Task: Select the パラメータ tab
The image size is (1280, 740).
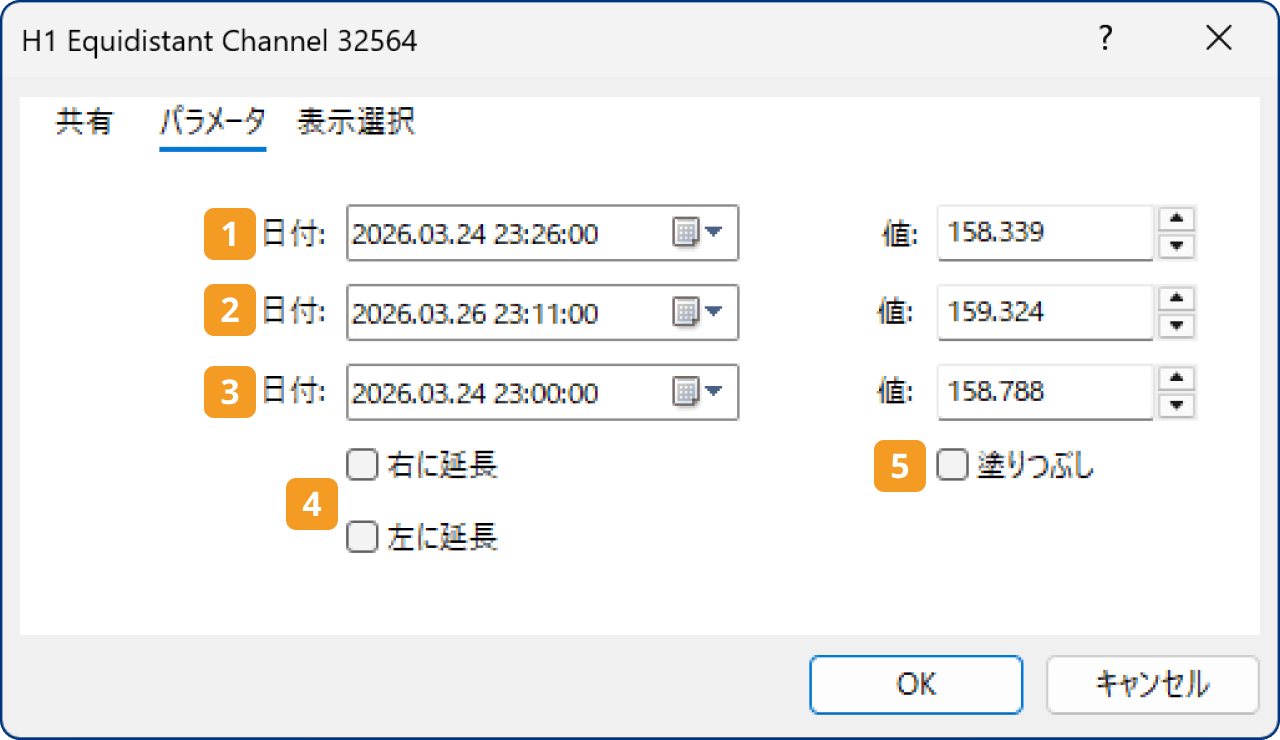Action: pyautogui.click(x=212, y=123)
